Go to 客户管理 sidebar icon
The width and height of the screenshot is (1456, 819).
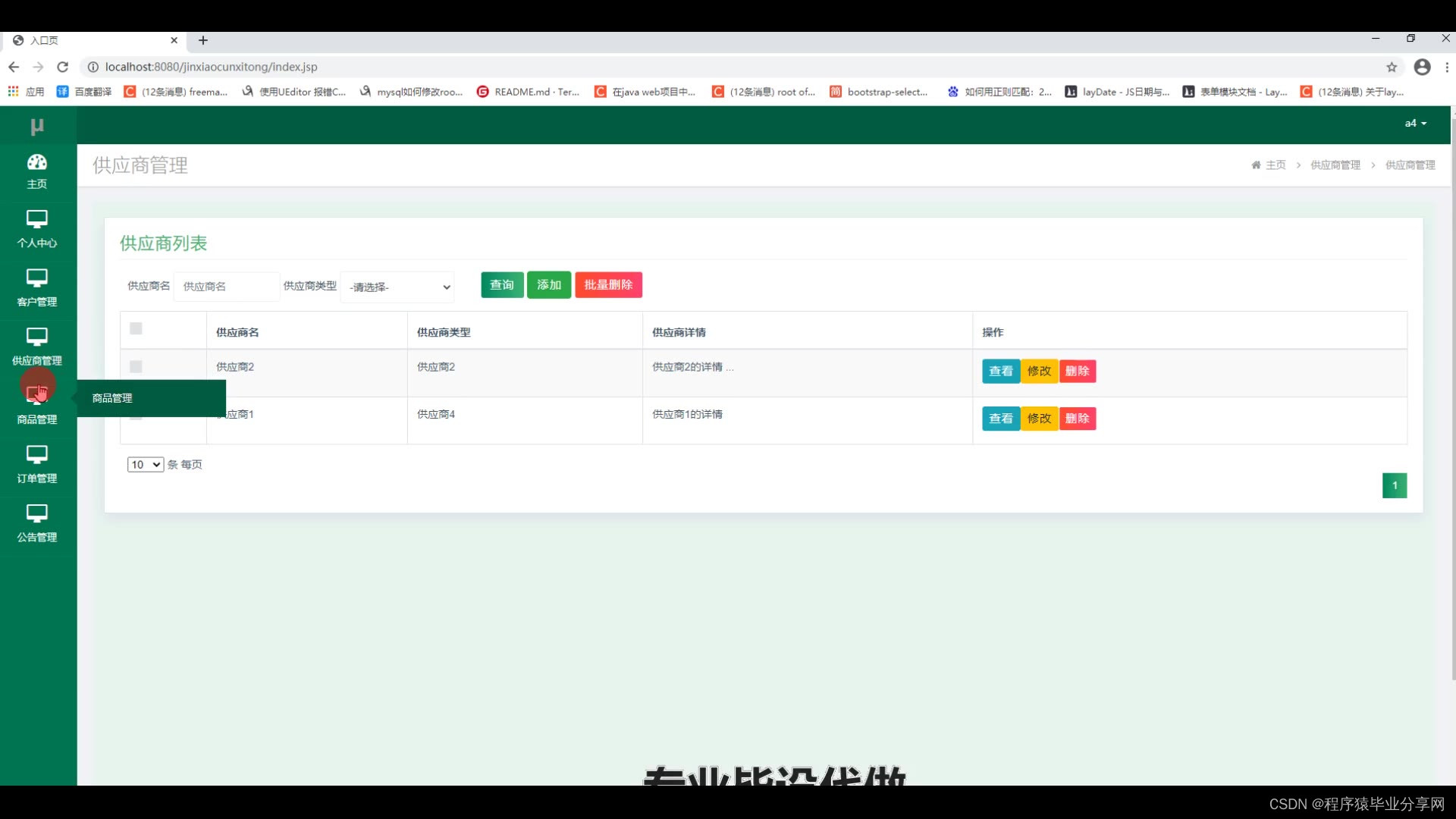click(36, 278)
